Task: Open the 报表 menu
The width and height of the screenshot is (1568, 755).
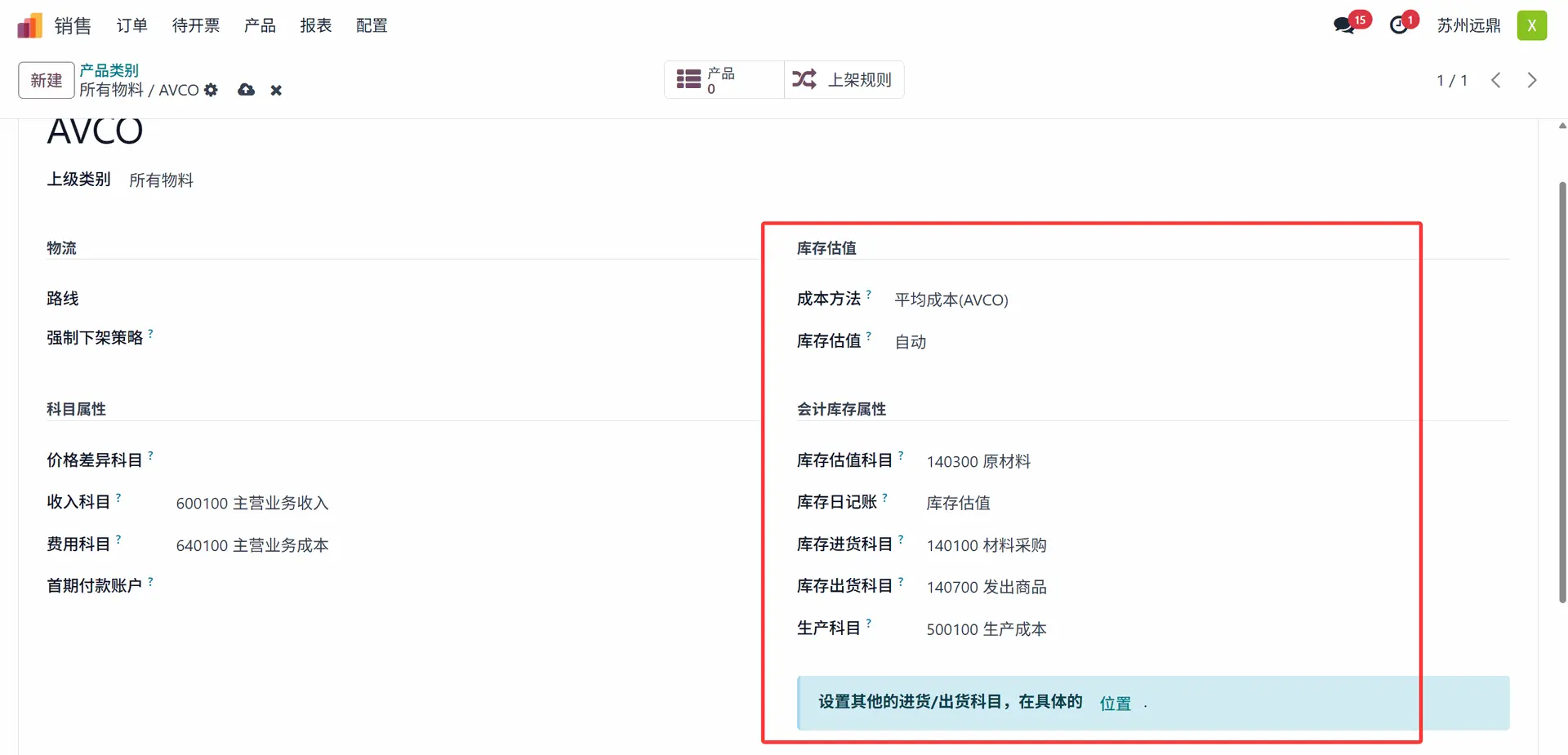Action: [316, 26]
